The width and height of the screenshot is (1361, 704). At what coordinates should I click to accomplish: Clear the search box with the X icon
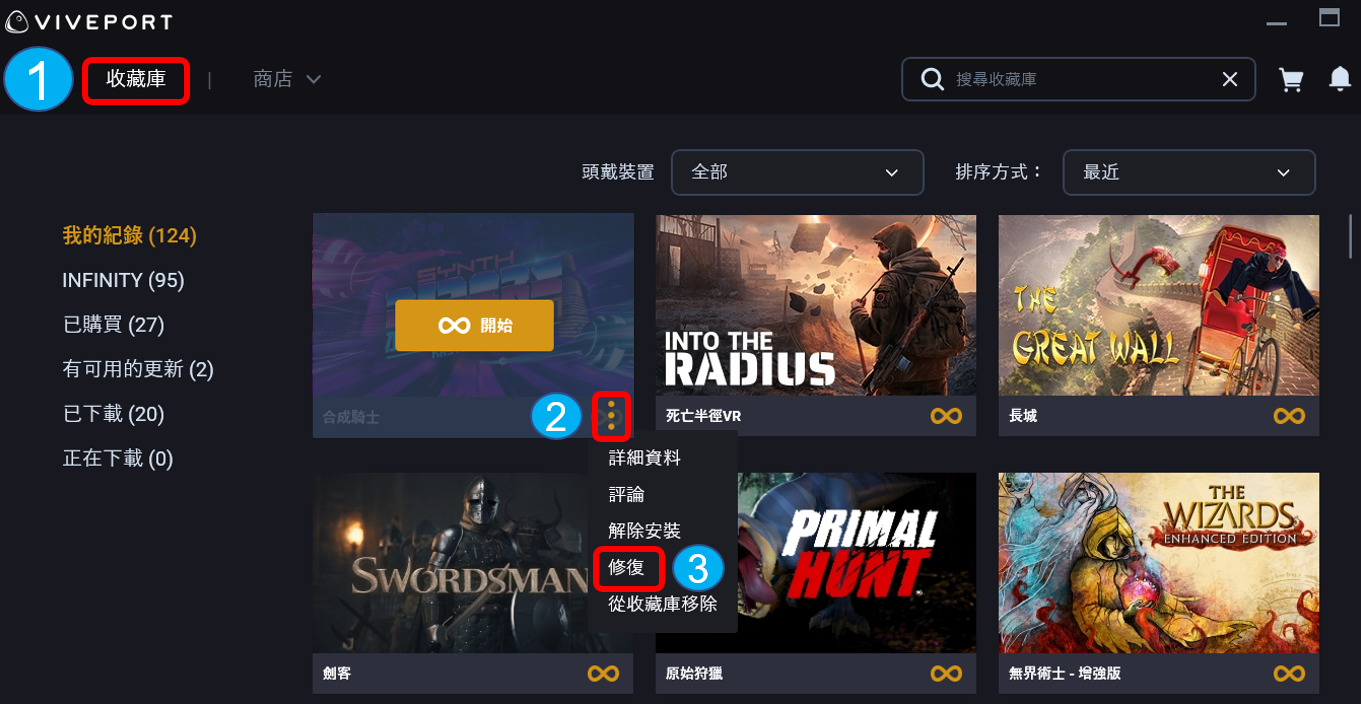[x=1230, y=79]
